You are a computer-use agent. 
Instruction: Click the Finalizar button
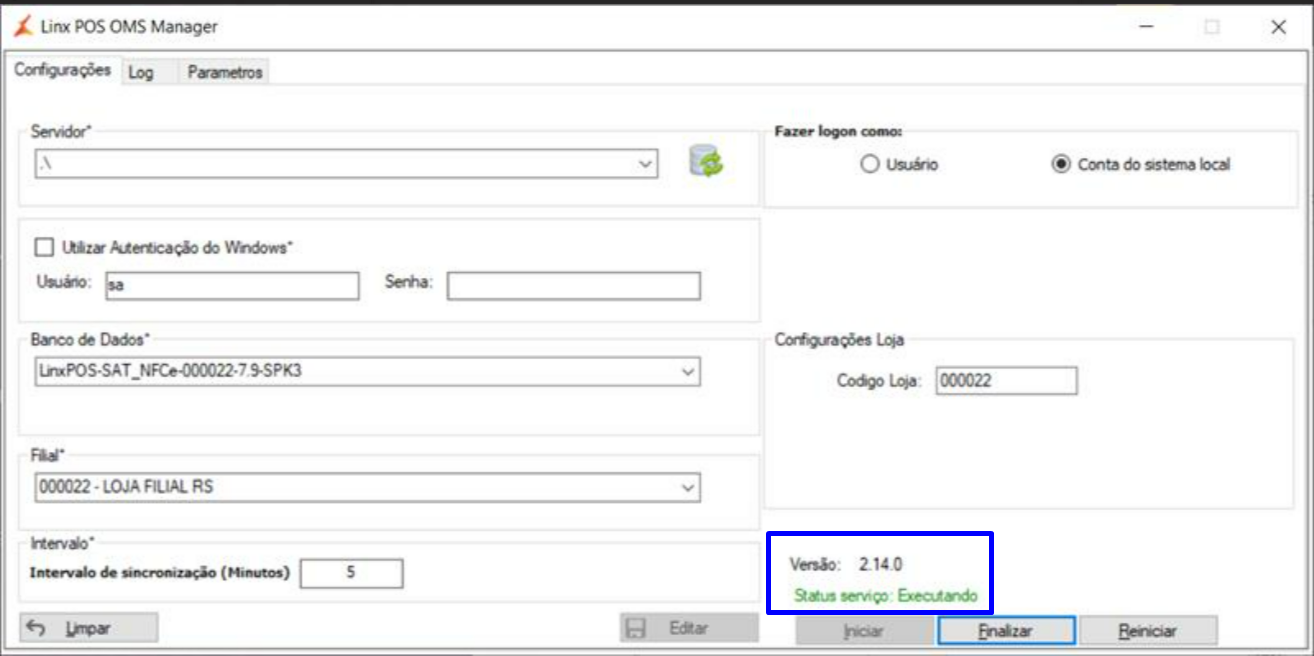tap(1006, 631)
